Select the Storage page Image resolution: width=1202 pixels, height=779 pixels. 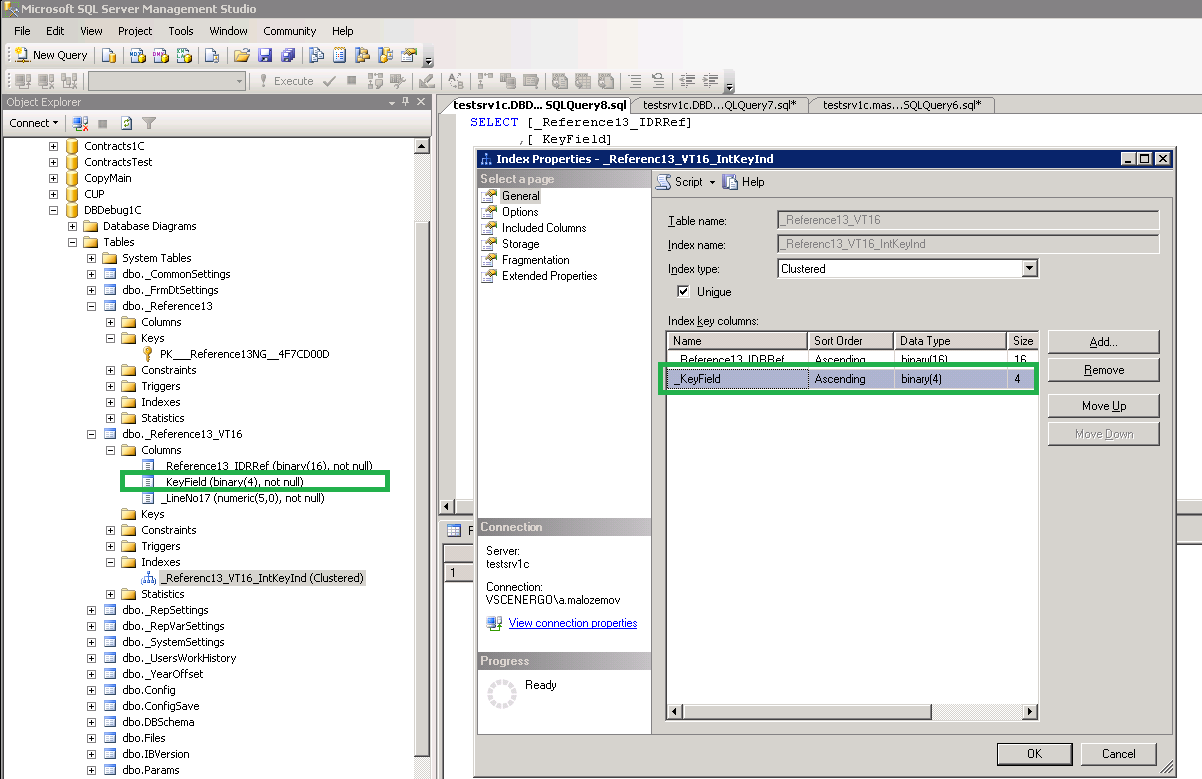(520, 244)
